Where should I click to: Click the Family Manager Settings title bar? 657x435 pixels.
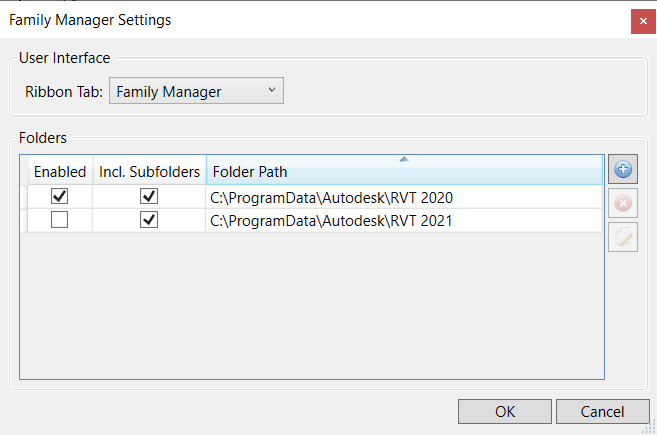[300, 20]
